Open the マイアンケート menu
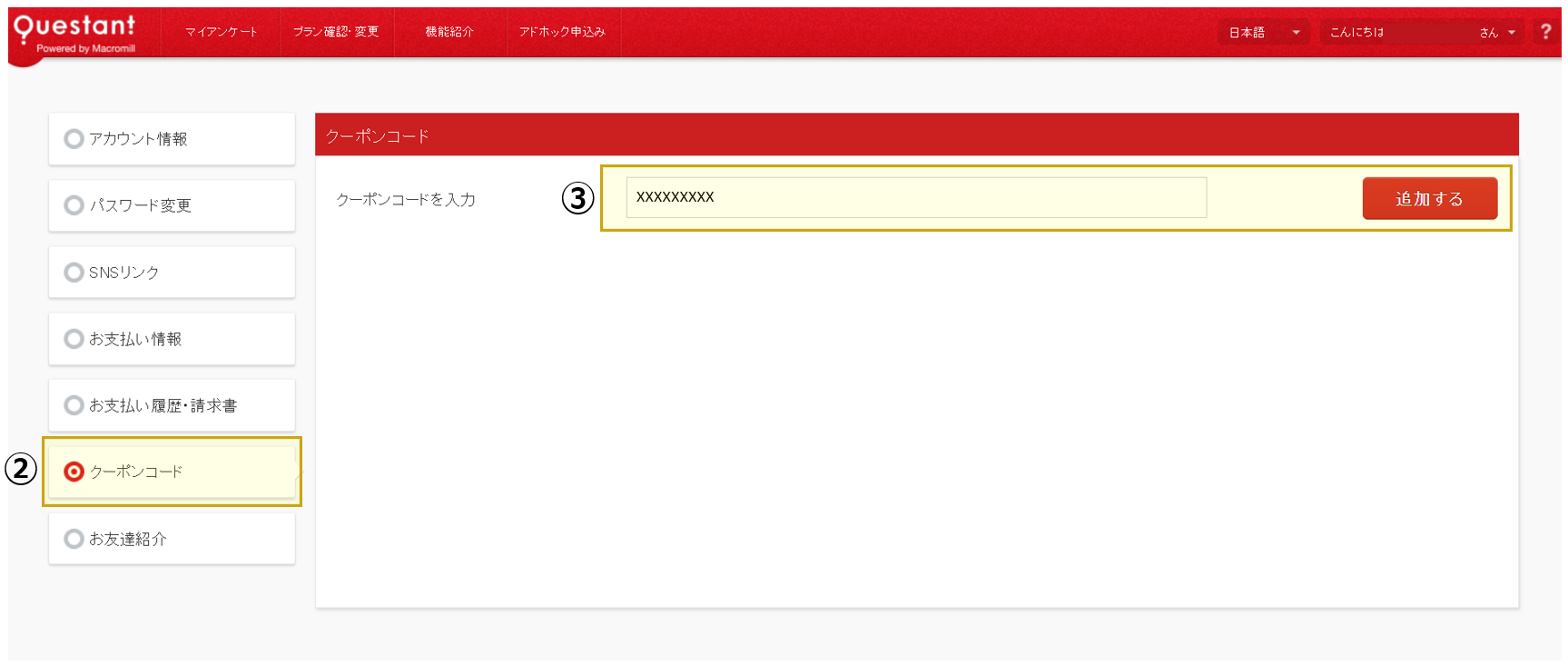1568x666 pixels. (x=221, y=32)
